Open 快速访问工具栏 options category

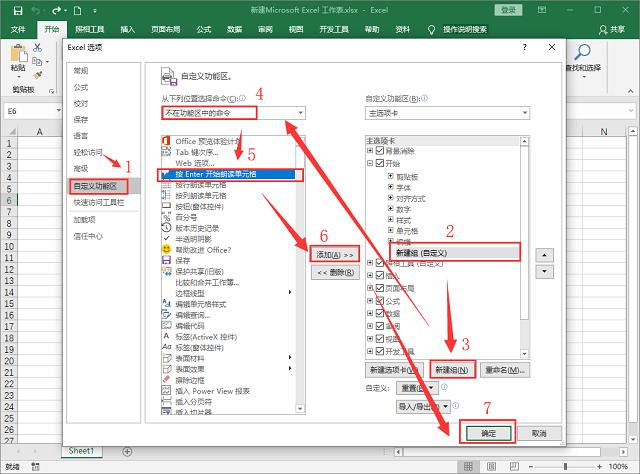click(x=99, y=203)
